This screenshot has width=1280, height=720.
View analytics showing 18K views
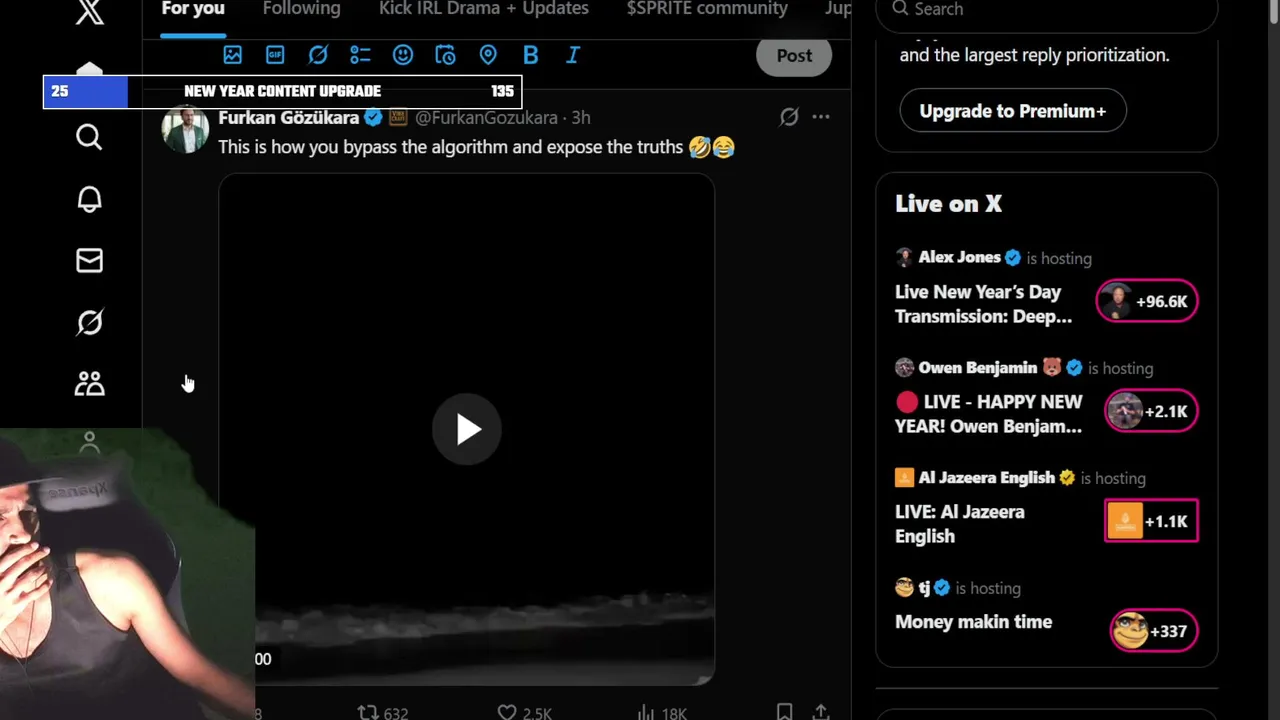pos(661,713)
